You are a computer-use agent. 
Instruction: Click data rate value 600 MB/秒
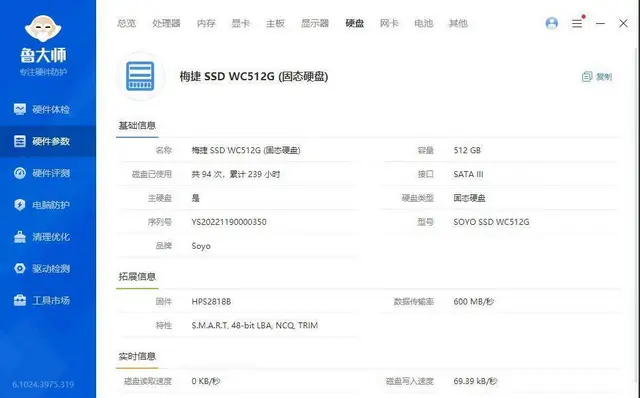[x=474, y=302]
